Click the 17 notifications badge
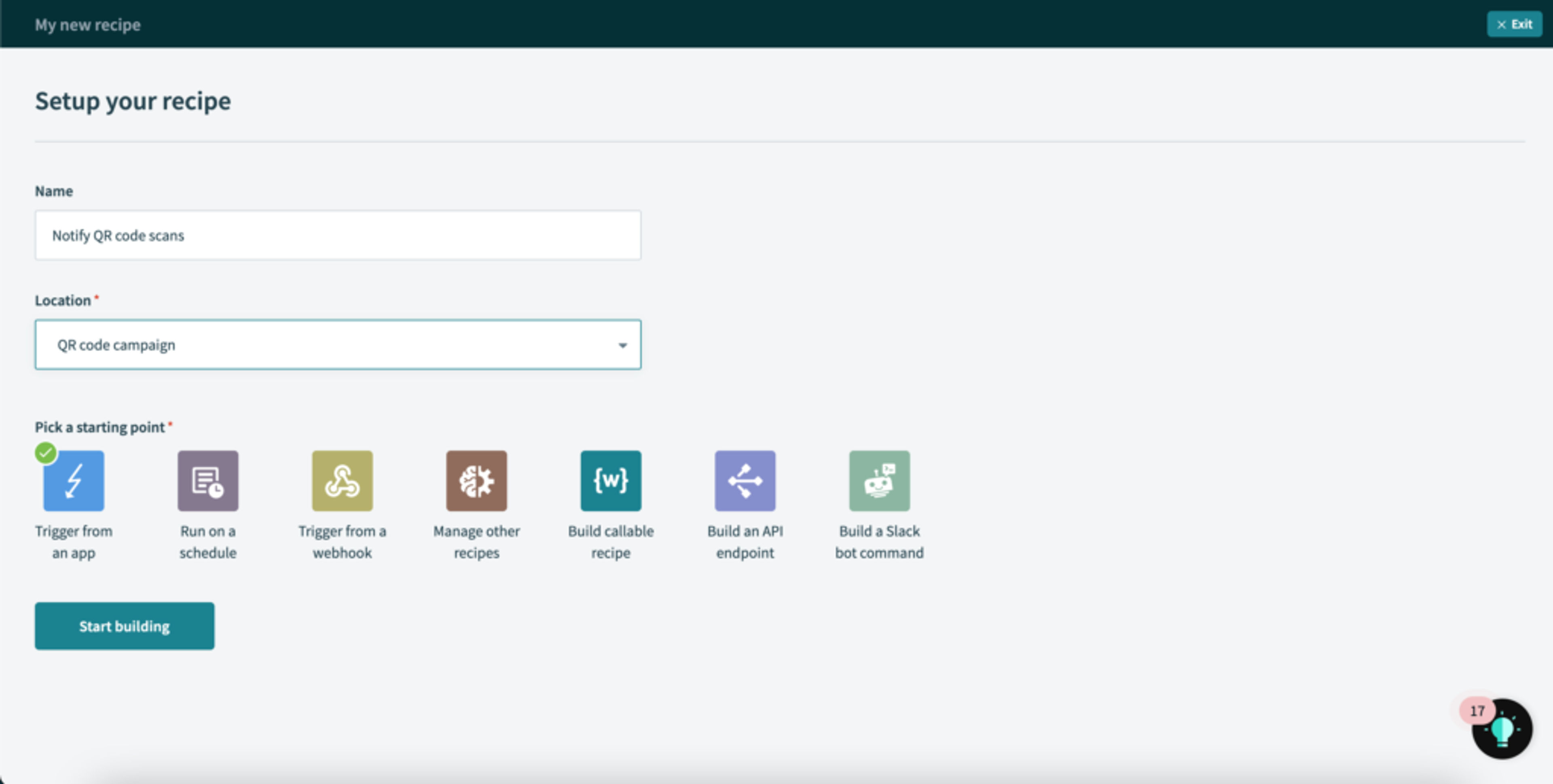The image size is (1553, 784). (x=1477, y=710)
